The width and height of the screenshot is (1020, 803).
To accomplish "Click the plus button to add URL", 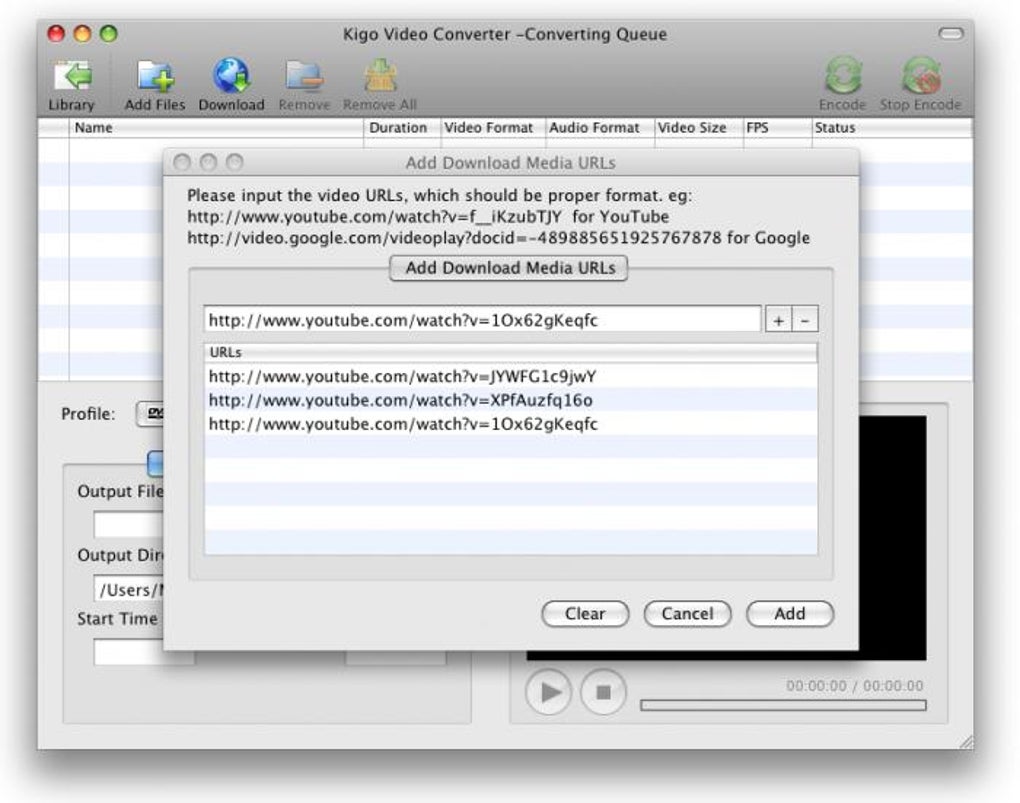I will 778,320.
